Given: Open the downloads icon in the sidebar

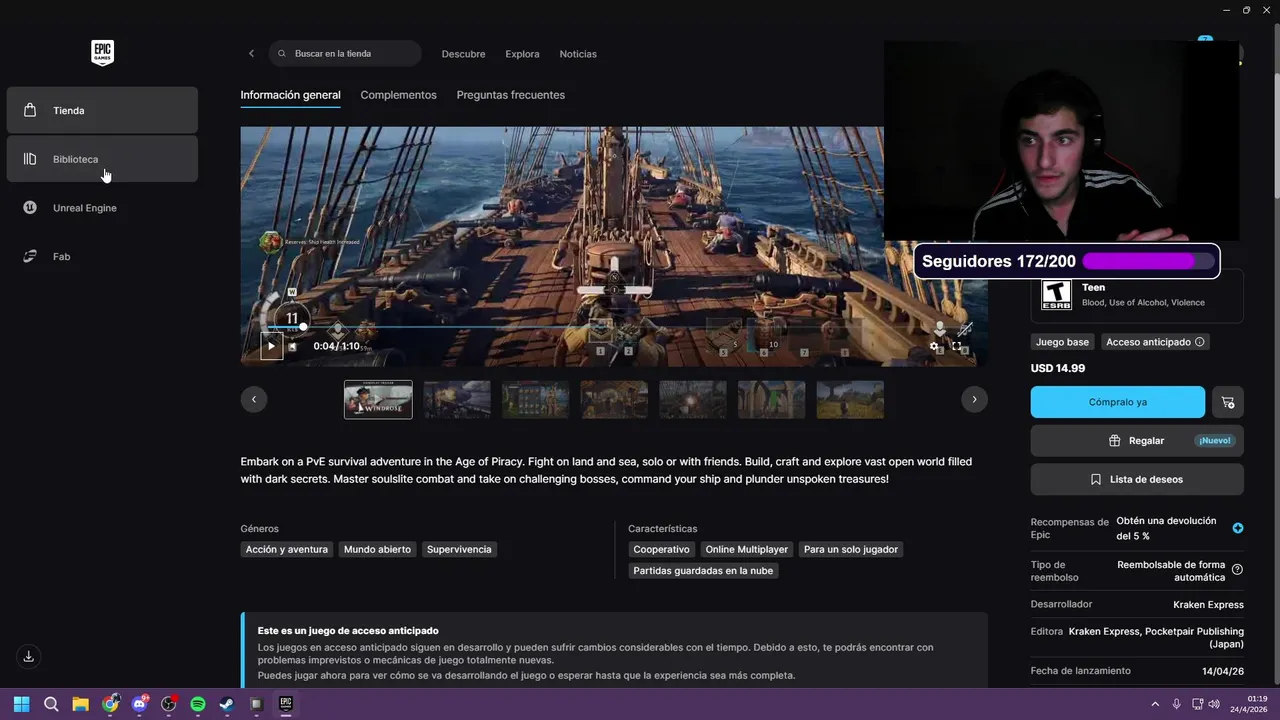Looking at the screenshot, I should pos(29,656).
